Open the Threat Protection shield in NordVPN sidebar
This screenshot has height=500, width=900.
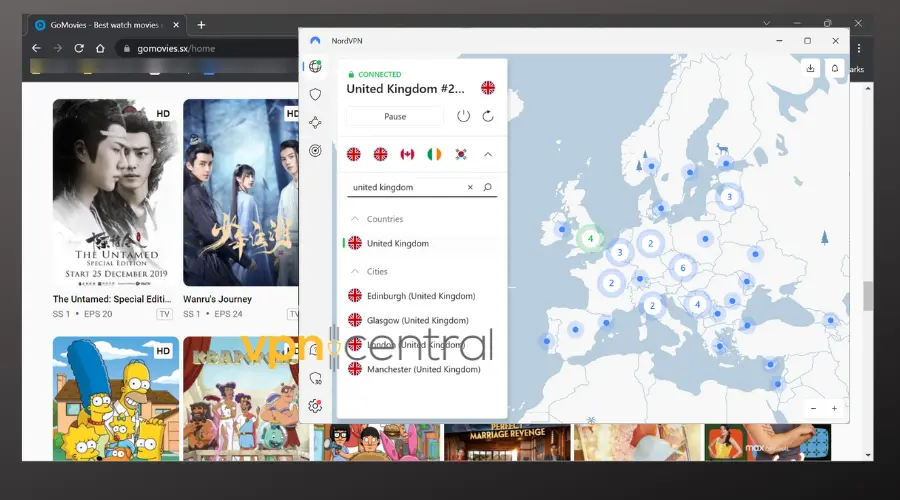[315, 94]
